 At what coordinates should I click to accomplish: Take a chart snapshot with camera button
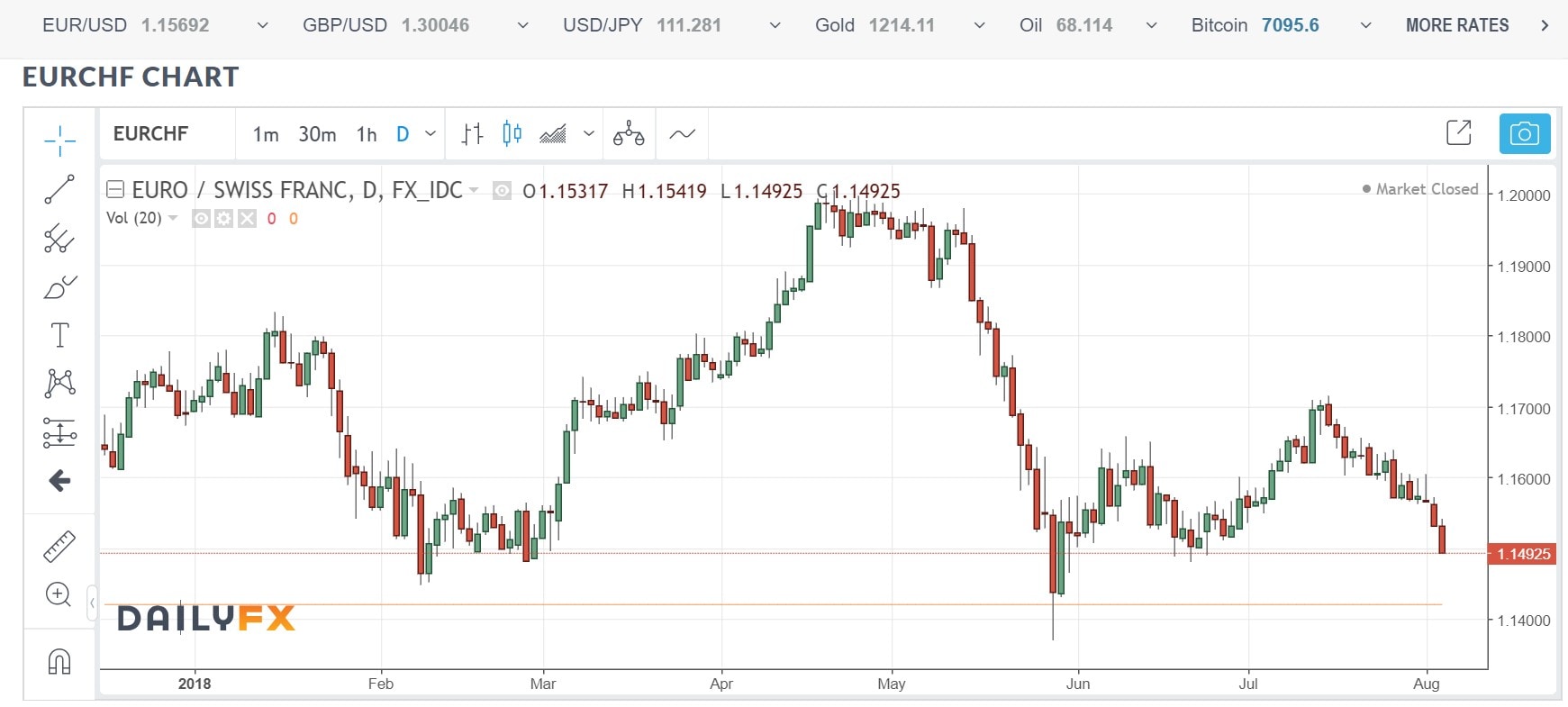coord(1524,134)
